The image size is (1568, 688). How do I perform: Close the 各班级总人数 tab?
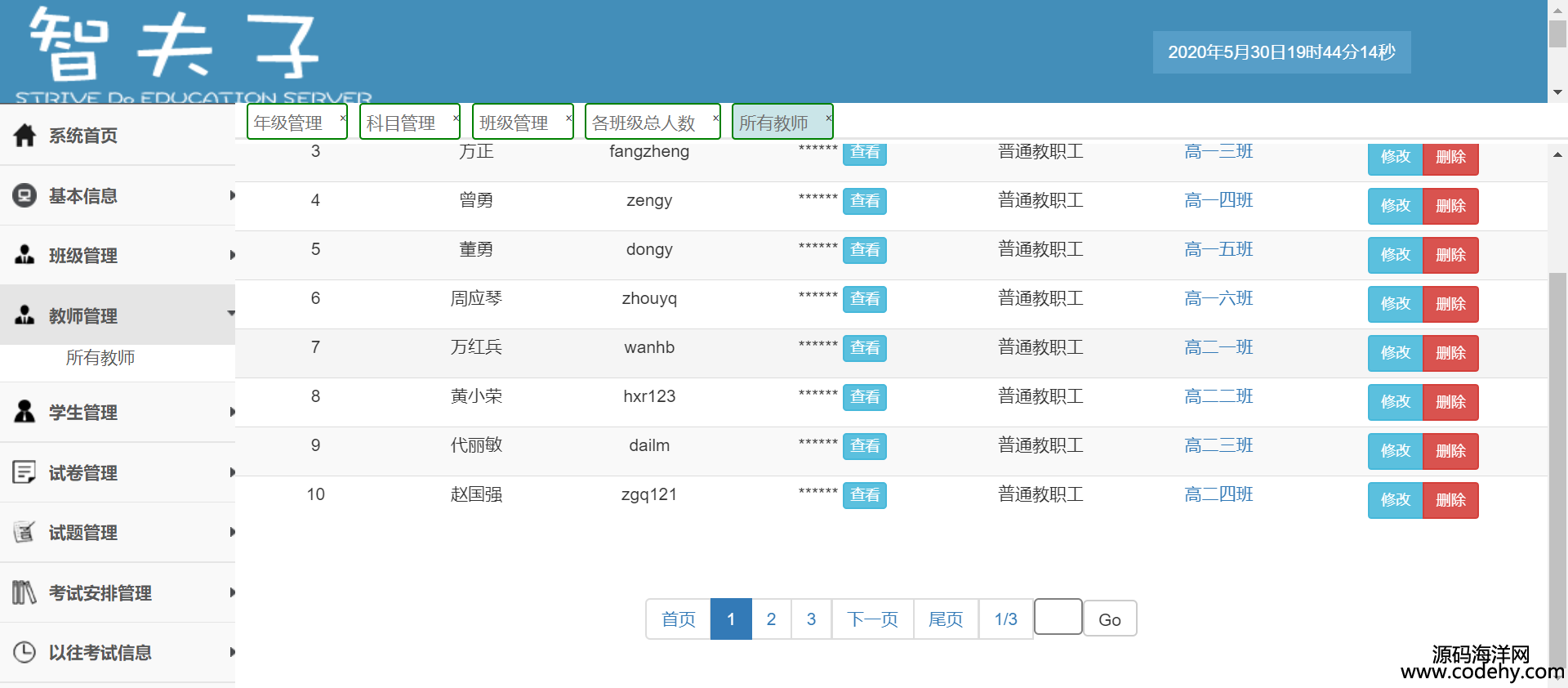715,118
